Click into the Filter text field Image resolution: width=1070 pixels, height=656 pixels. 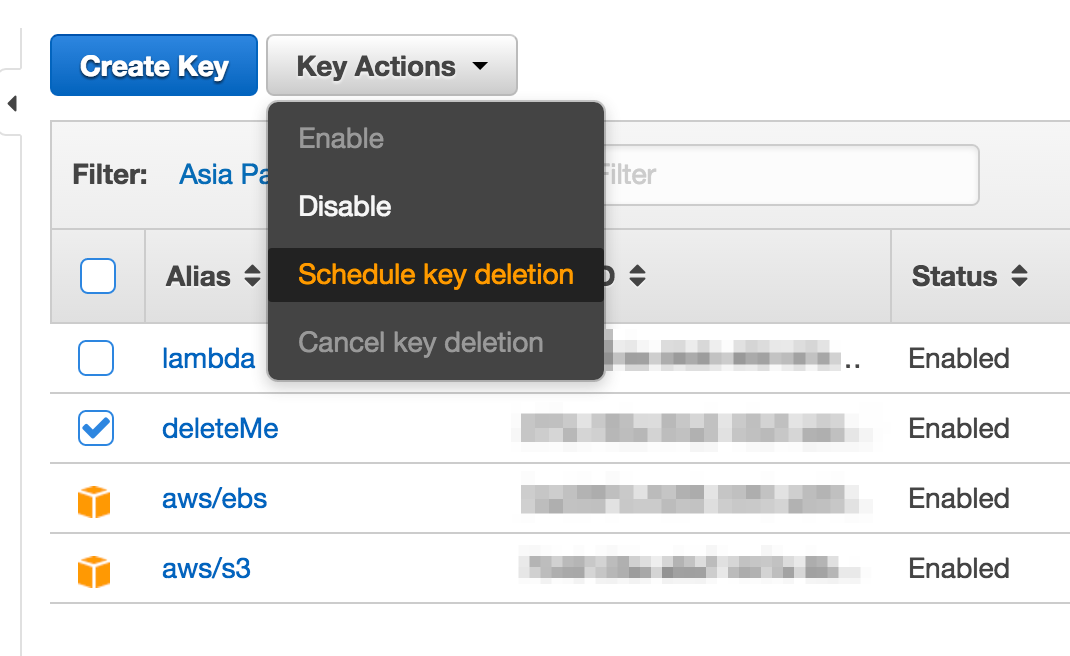790,175
